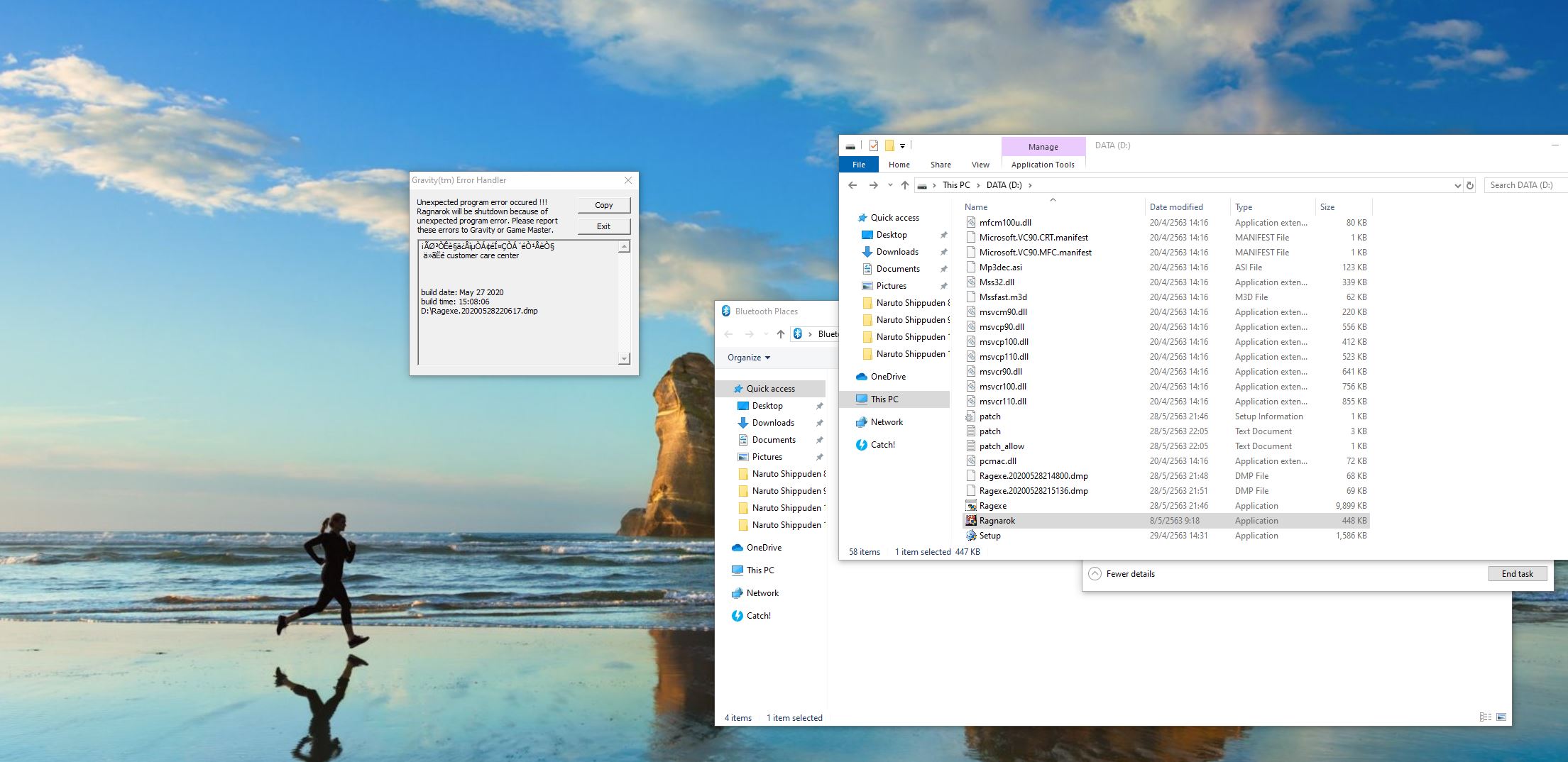Click the Refresh icon beside the address bar
This screenshot has height=762, width=1568.
1470,185
